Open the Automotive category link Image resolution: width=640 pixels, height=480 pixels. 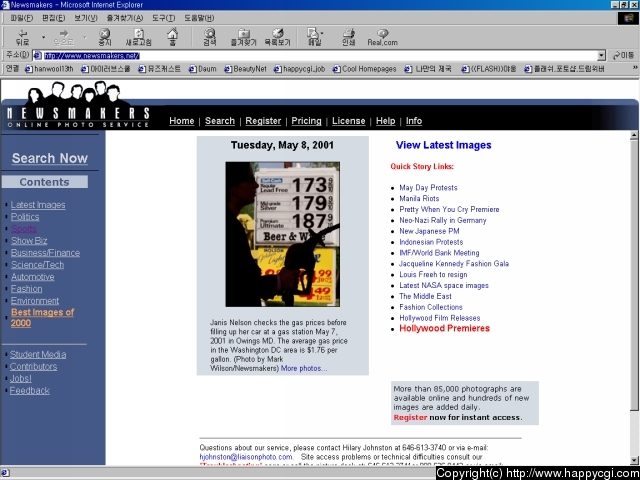[33, 277]
